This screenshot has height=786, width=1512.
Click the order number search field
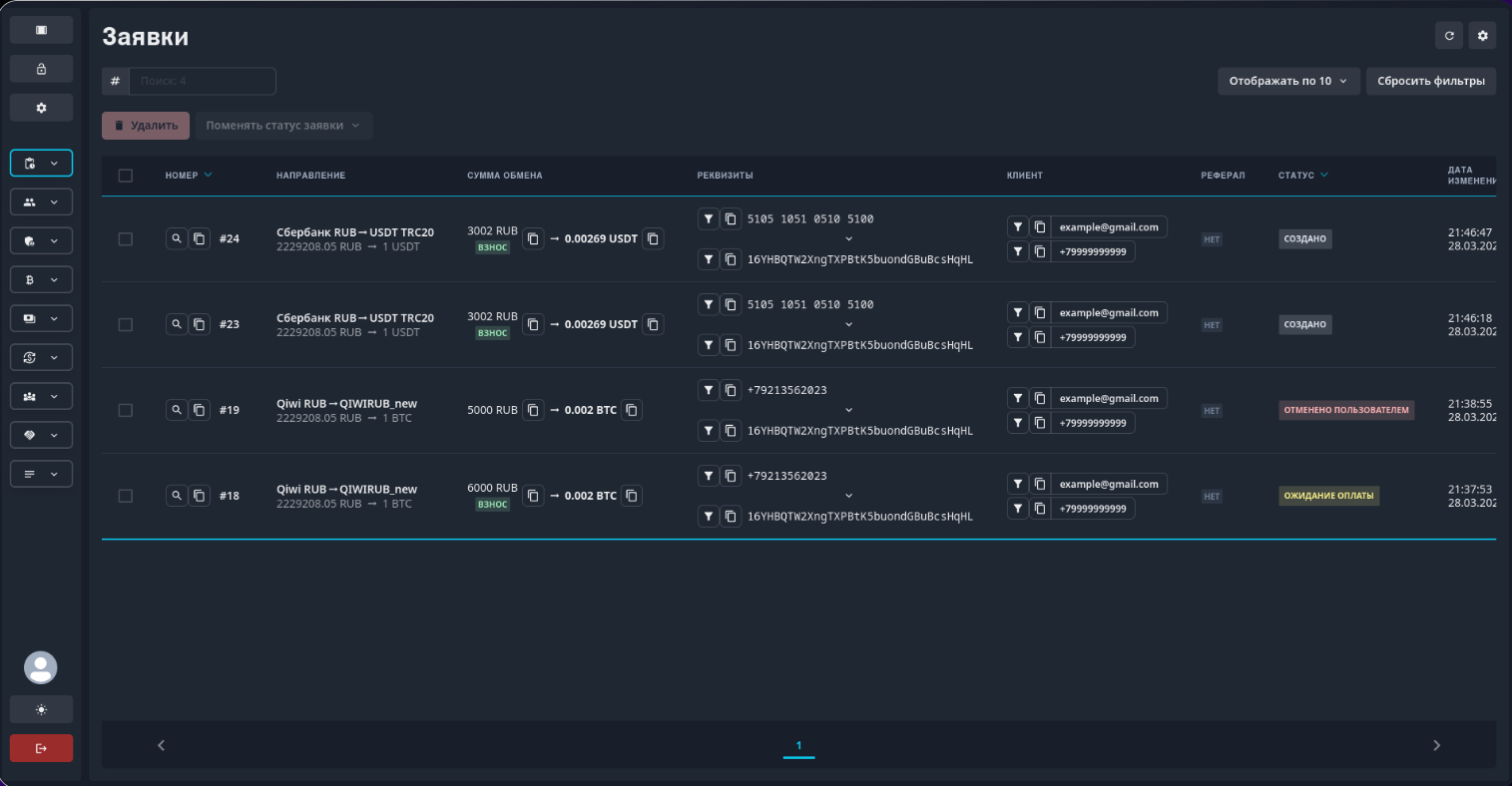click(x=202, y=81)
